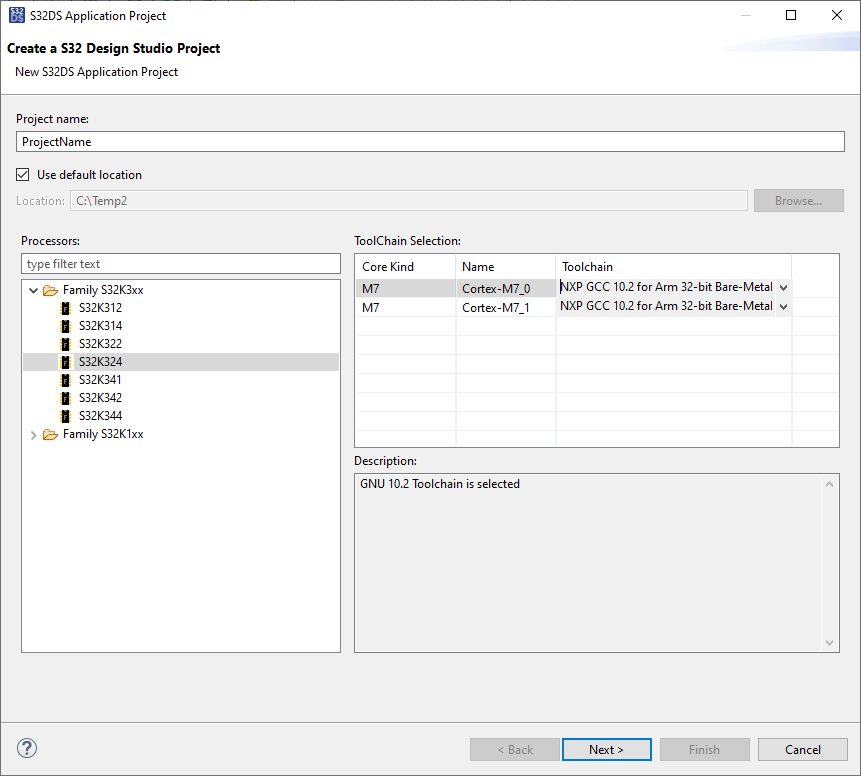Select Family S32K1xx label
This screenshot has height=776, width=861.
(103, 434)
